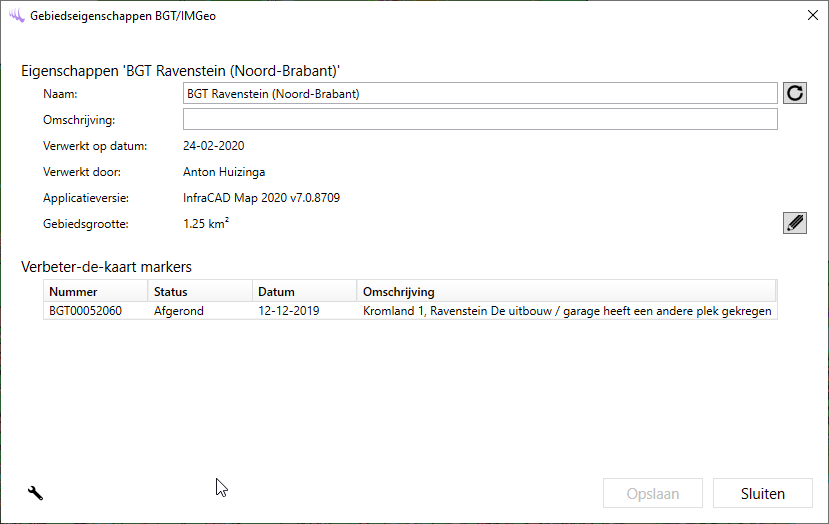The height and width of the screenshot is (524, 829).
Task: Click the Anton Huizinga value text
Action: pos(225,172)
